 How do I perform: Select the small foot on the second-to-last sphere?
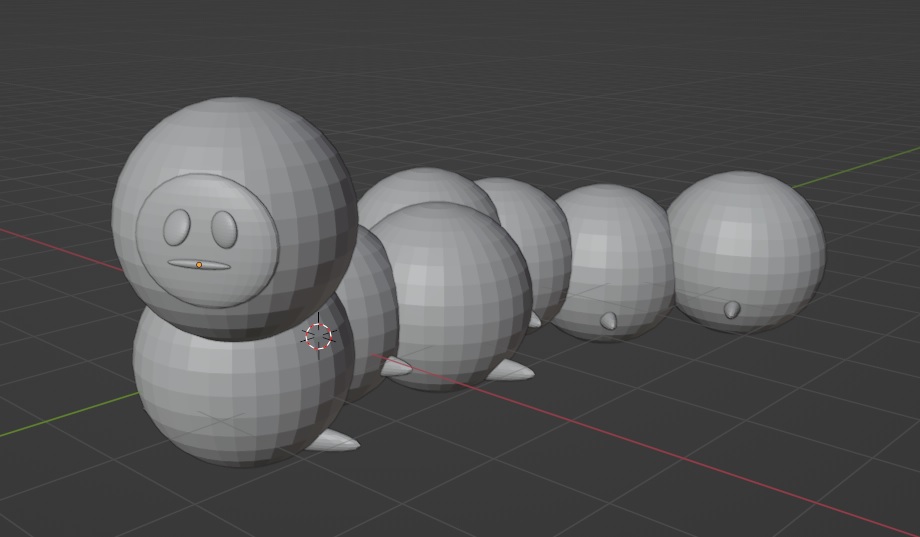[608, 320]
